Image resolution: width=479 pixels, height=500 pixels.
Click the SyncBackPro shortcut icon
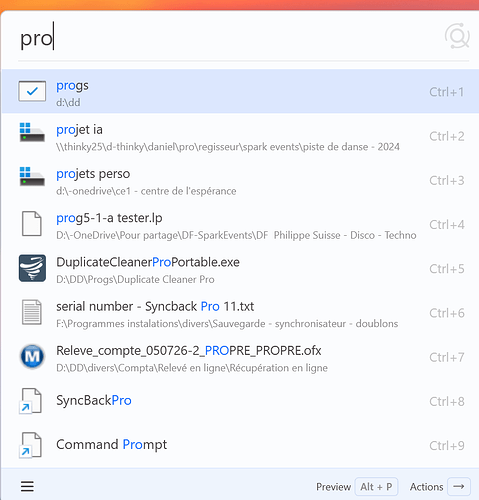point(31,401)
